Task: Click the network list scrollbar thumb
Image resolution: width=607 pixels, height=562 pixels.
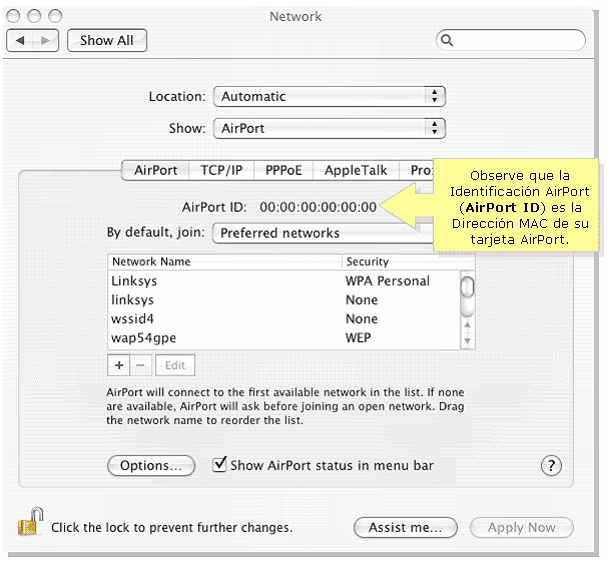Action: (466, 288)
